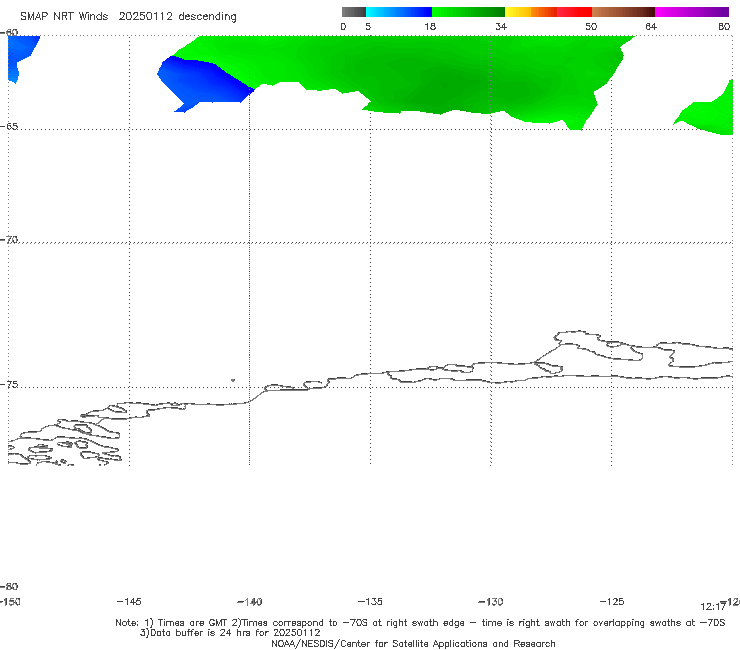This screenshot has height=650, width=740.
Task: Click the latitude label '-65'
Action: click(x=9, y=127)
